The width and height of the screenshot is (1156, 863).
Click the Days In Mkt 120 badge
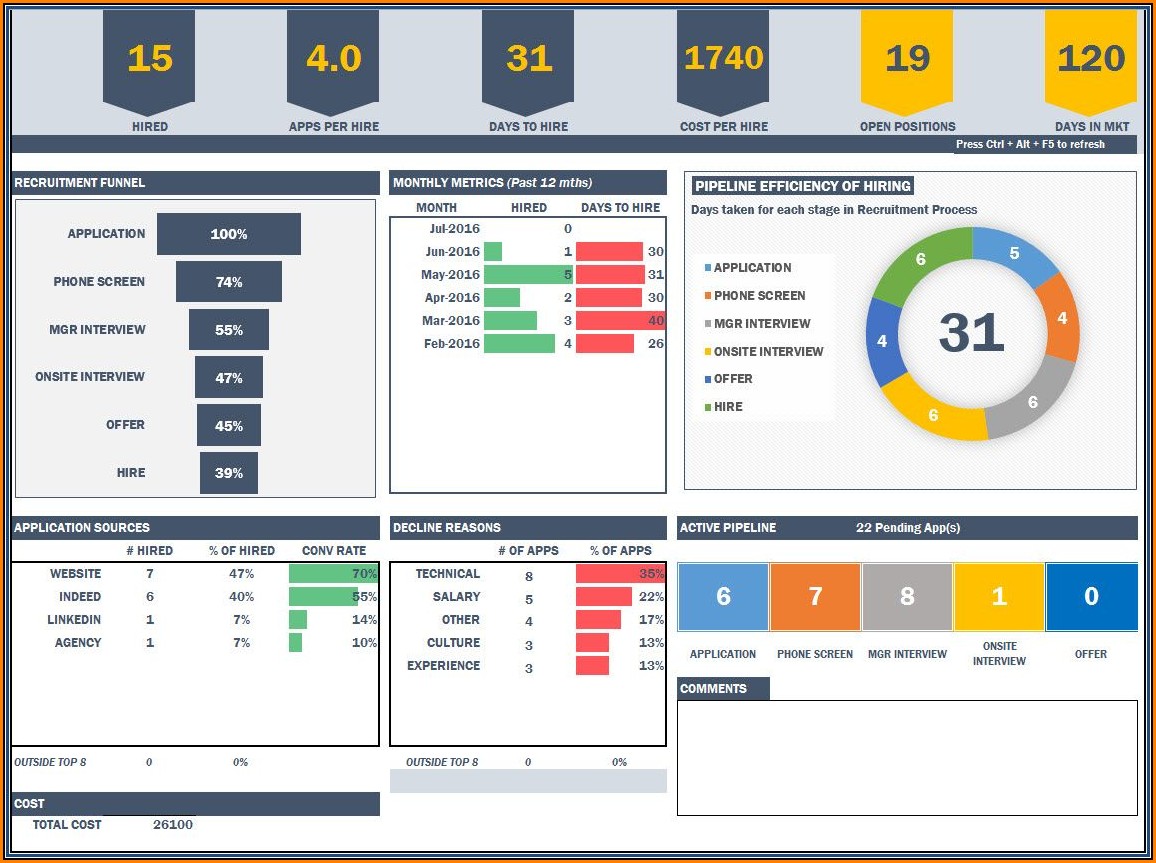1090,60
